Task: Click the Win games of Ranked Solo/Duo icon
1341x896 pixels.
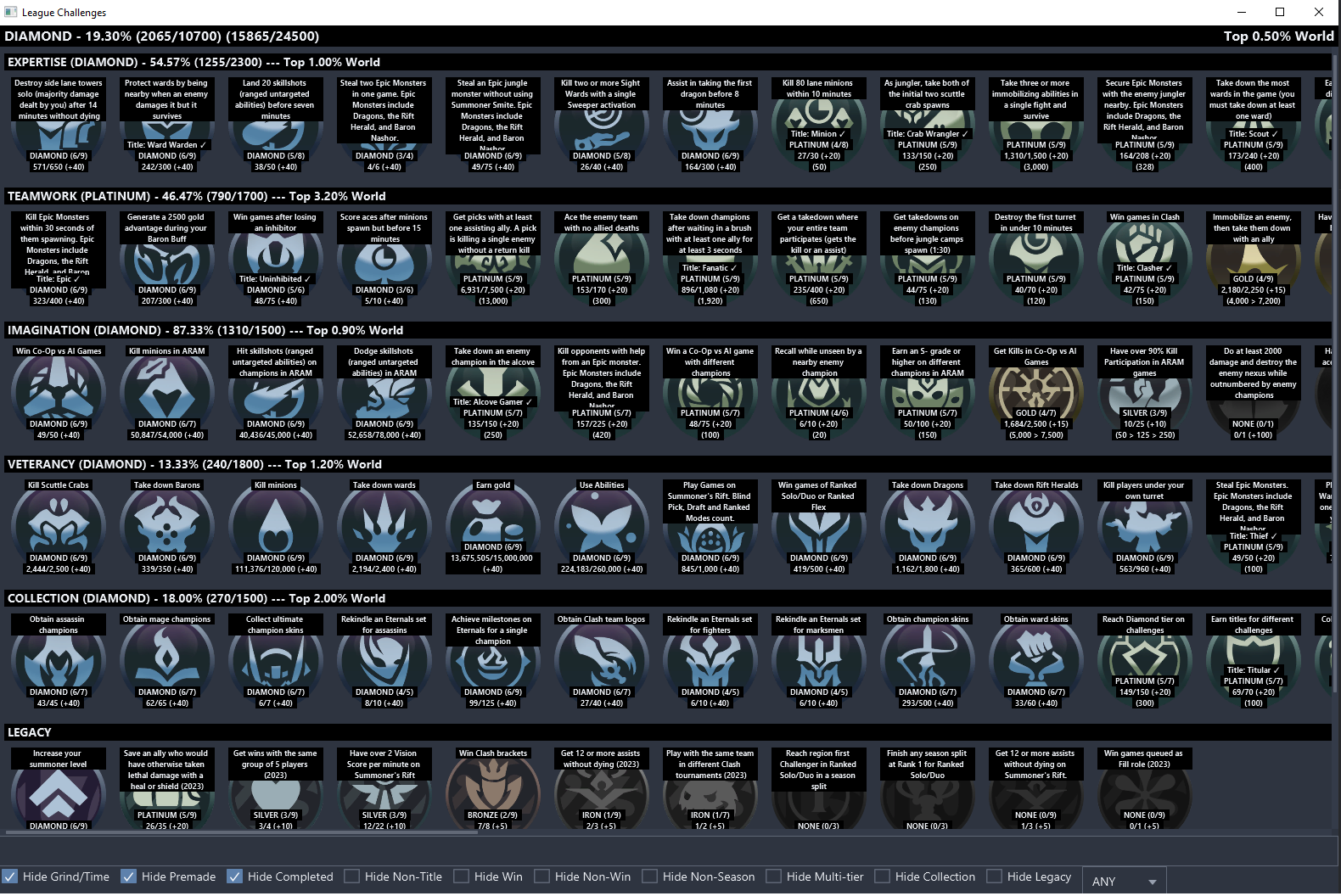Action: (819, 527)
